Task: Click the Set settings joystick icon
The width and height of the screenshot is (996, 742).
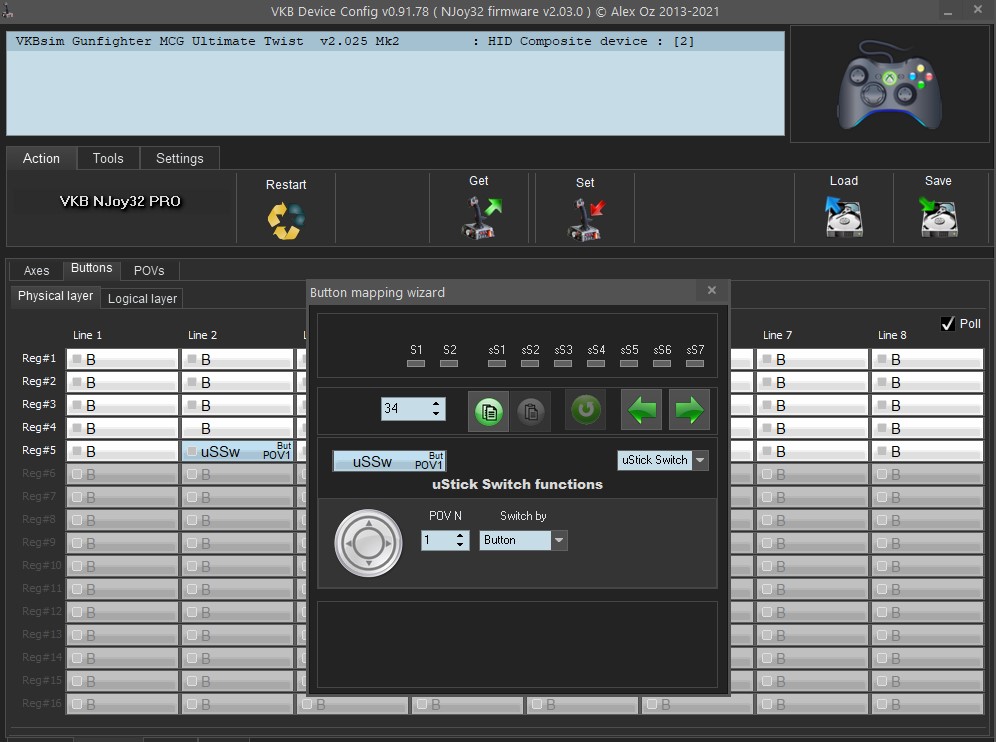Action: tap(586, 219)
